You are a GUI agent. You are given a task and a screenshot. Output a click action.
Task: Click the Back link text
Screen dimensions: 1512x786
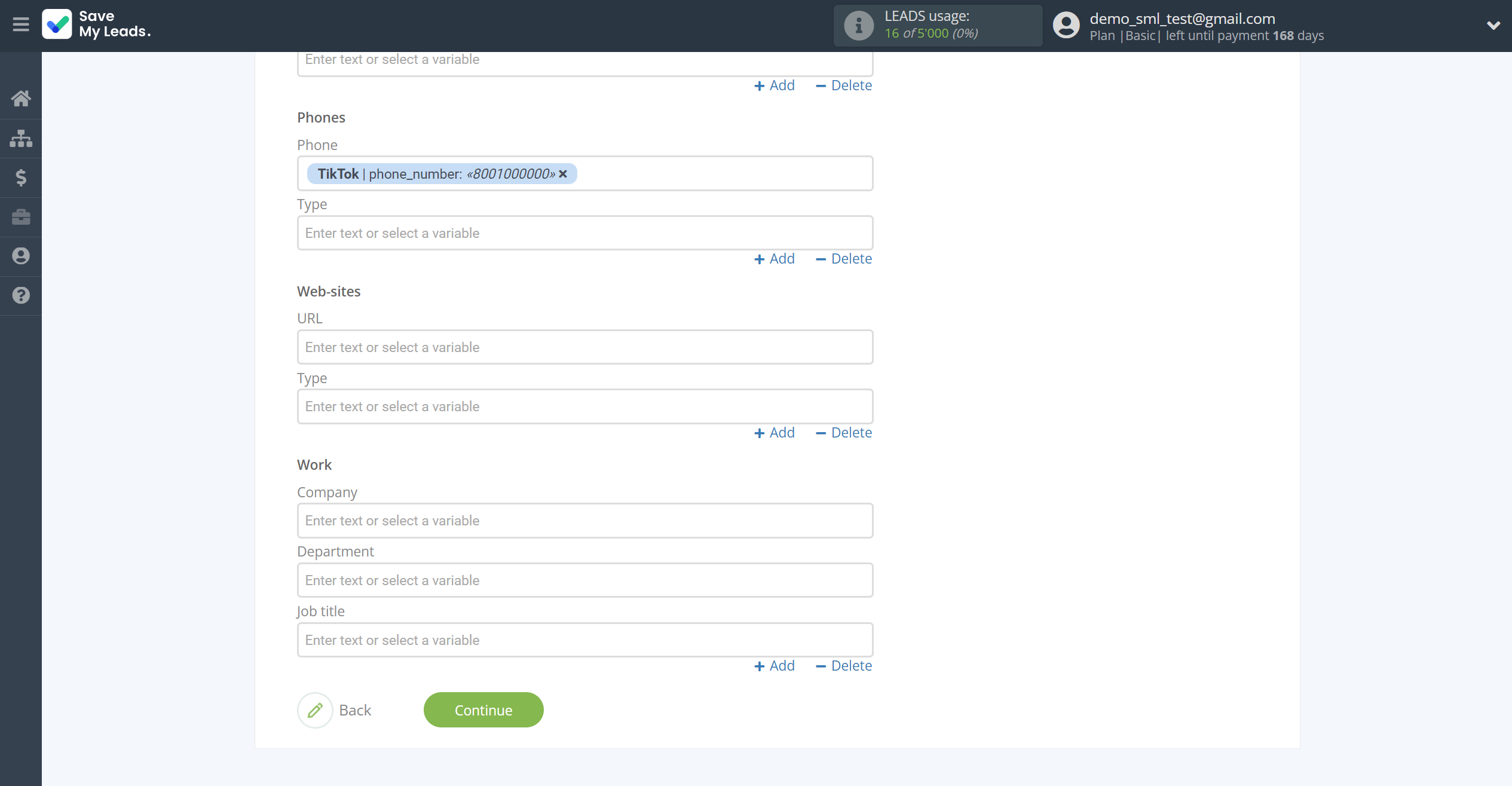click(x=355, y=710)
